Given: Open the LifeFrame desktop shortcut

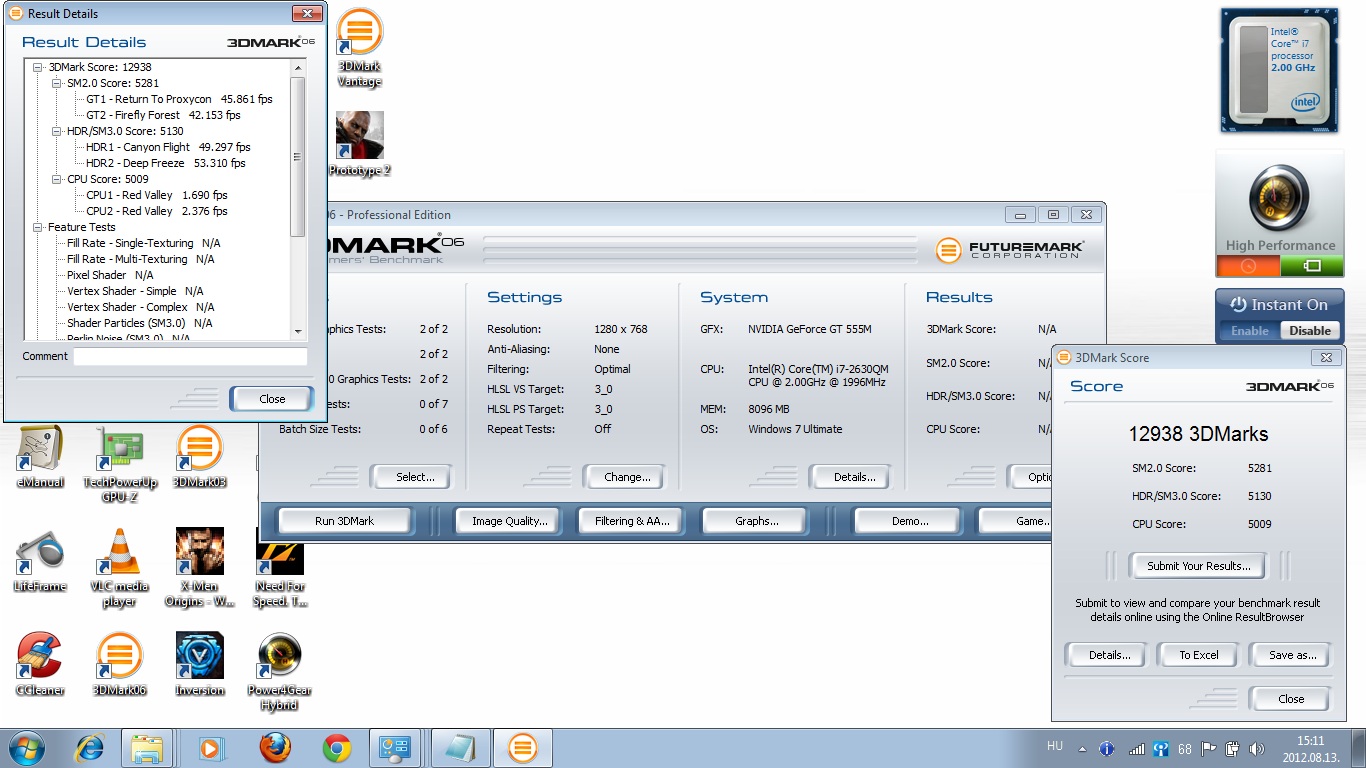Looking at the screenshot, I should tap(40, 560).
